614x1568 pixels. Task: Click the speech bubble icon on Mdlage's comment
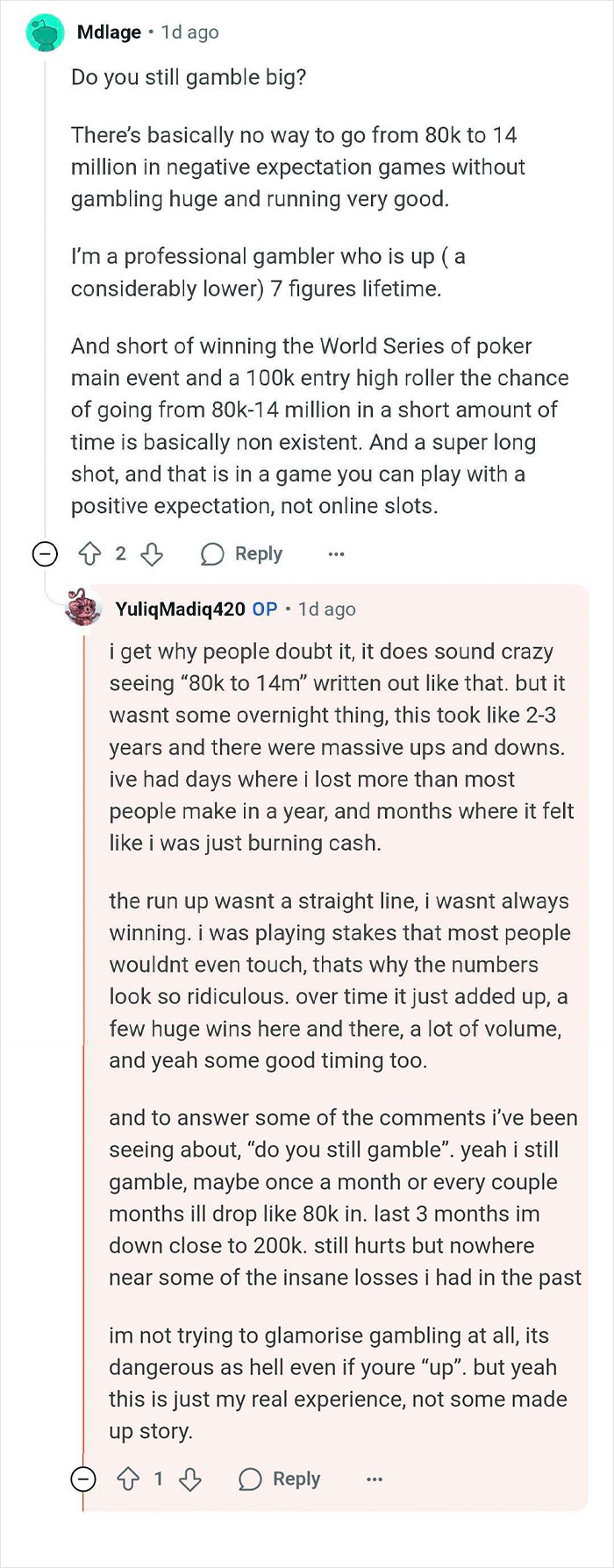[x=211, y=553]
